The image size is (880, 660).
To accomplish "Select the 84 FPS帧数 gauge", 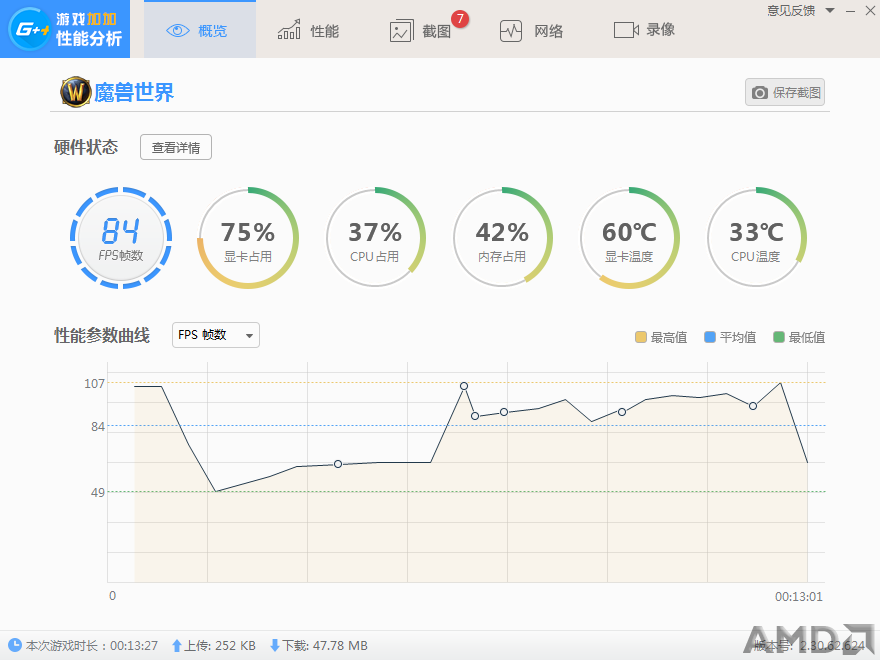I will point(121,238).
